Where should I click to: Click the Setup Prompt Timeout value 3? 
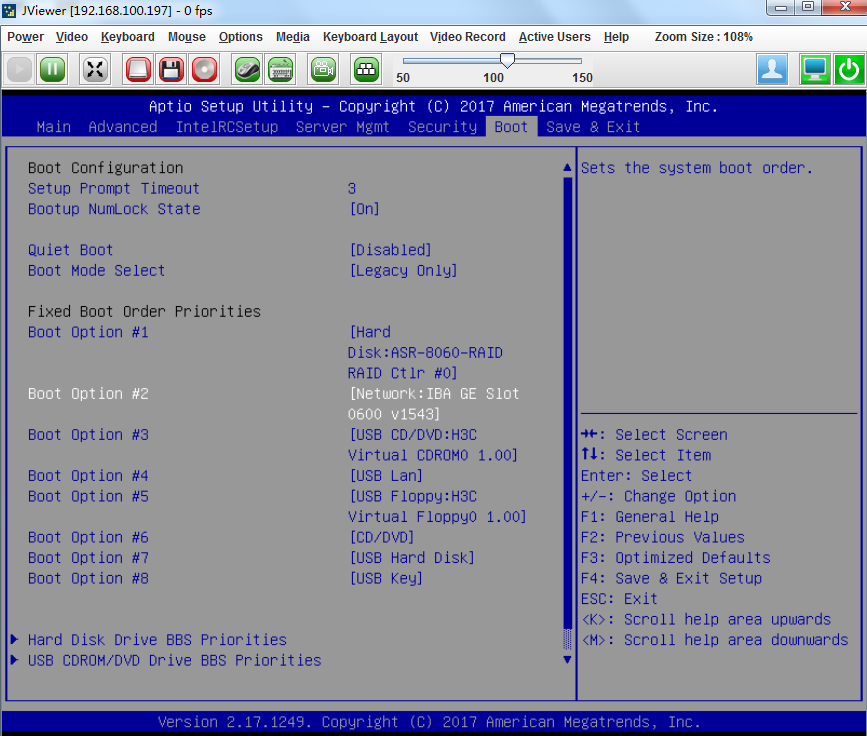pyautogui.click(x=352, y=189)
